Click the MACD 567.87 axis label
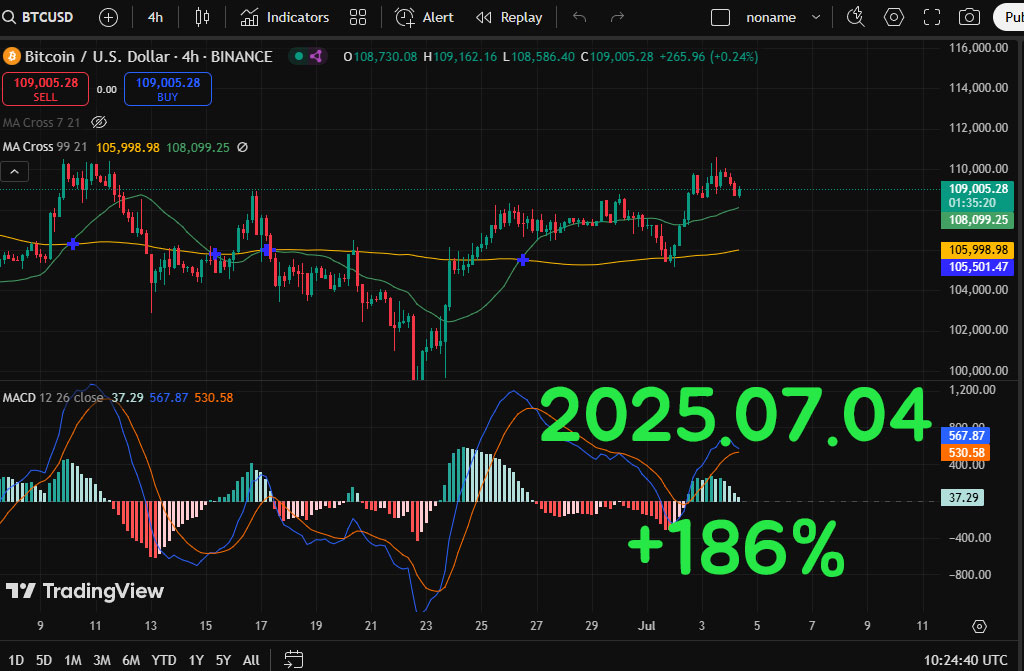Viewport: 1024px width, 671px height. pyautogui.click(x=965, y=436)
